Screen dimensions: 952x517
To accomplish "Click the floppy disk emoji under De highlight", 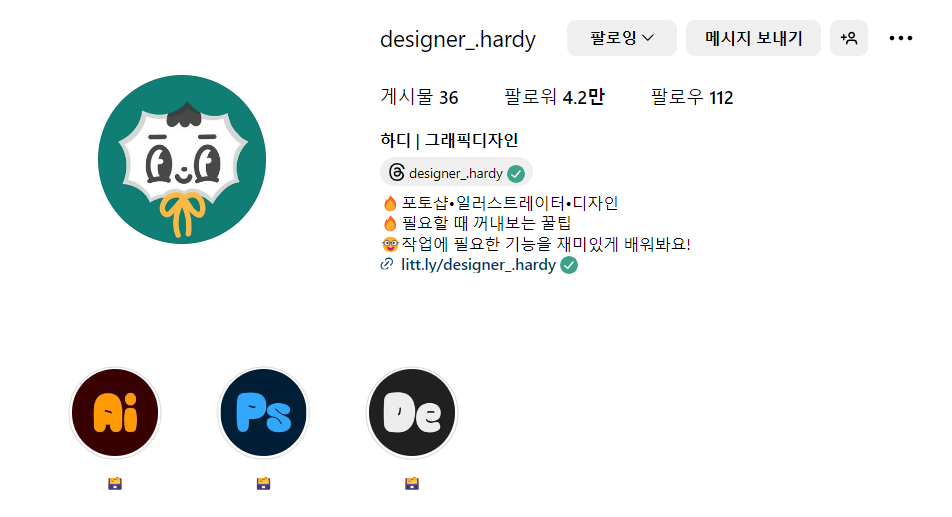I will click(x=412, y=484).
